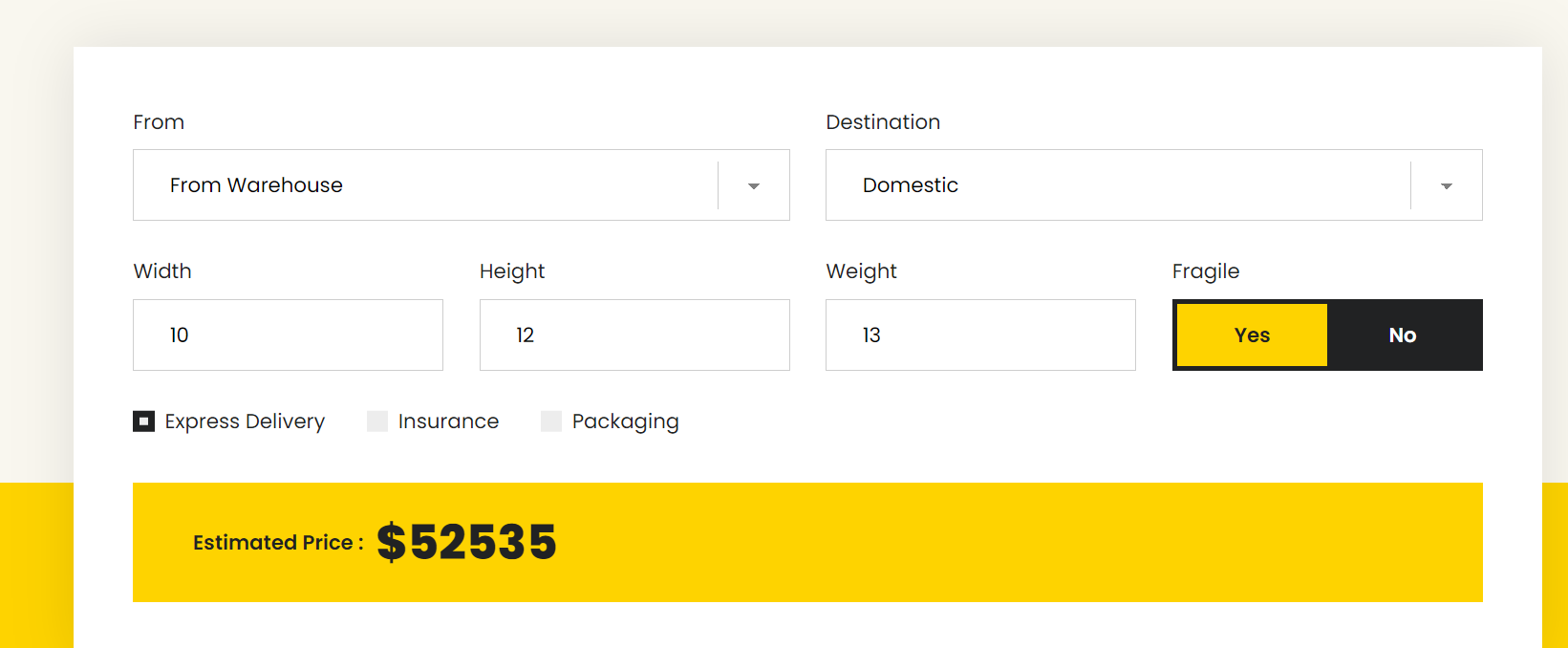Click the 'Width' field label

pos(162,271)
